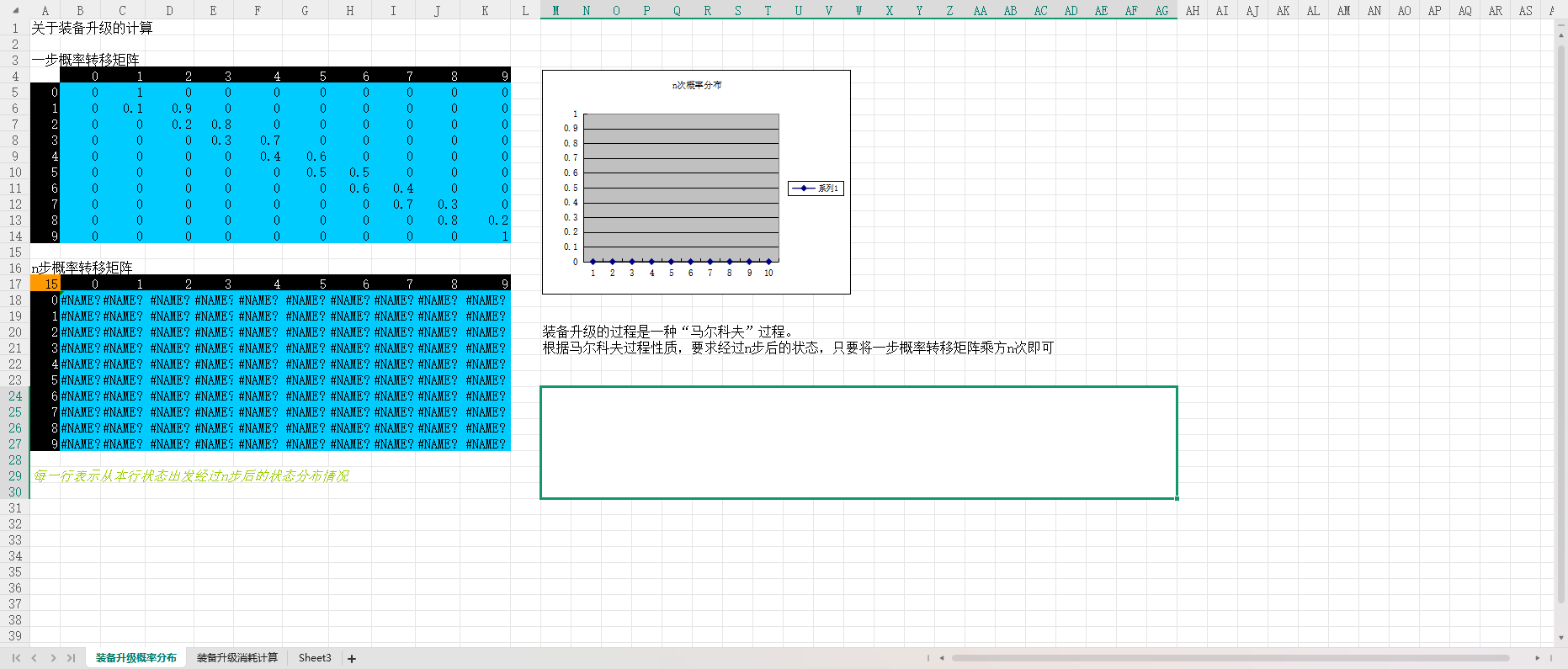Go to next sheet arrow

53,658
